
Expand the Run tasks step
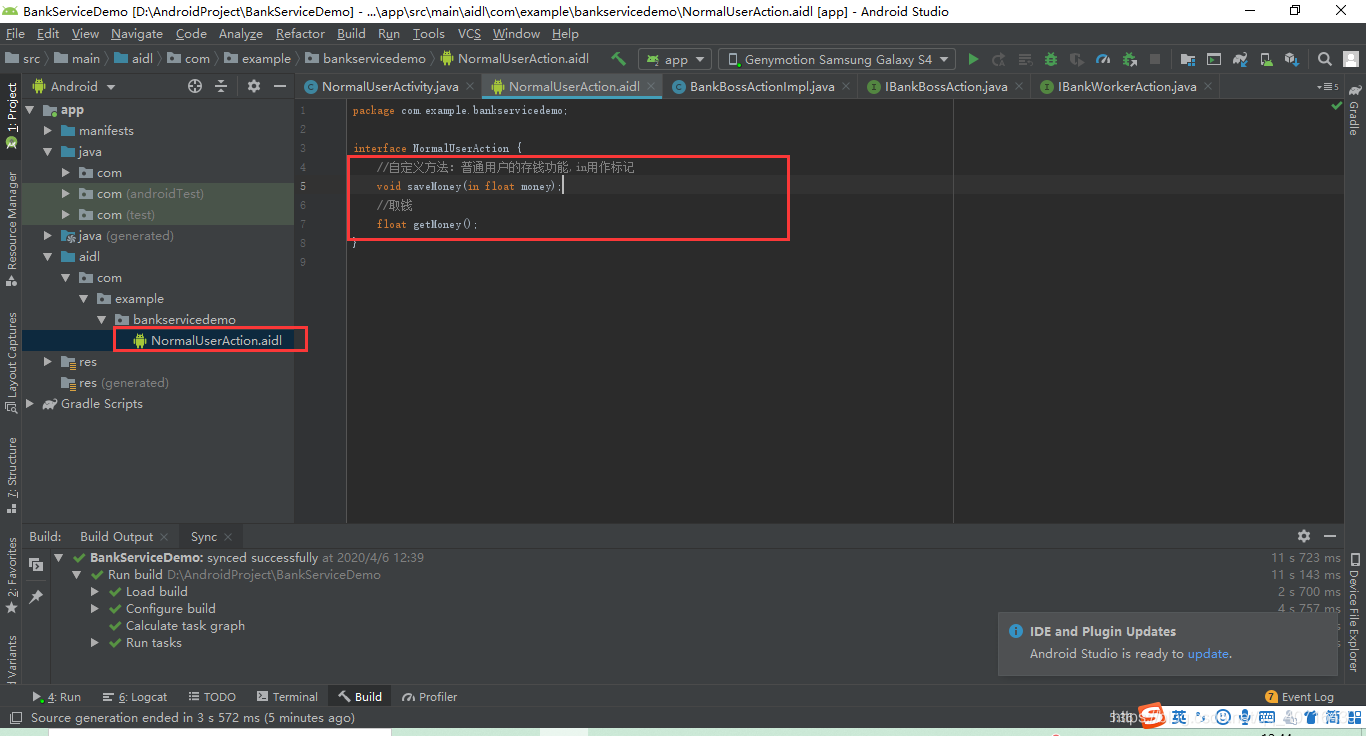tap(95, 643)
